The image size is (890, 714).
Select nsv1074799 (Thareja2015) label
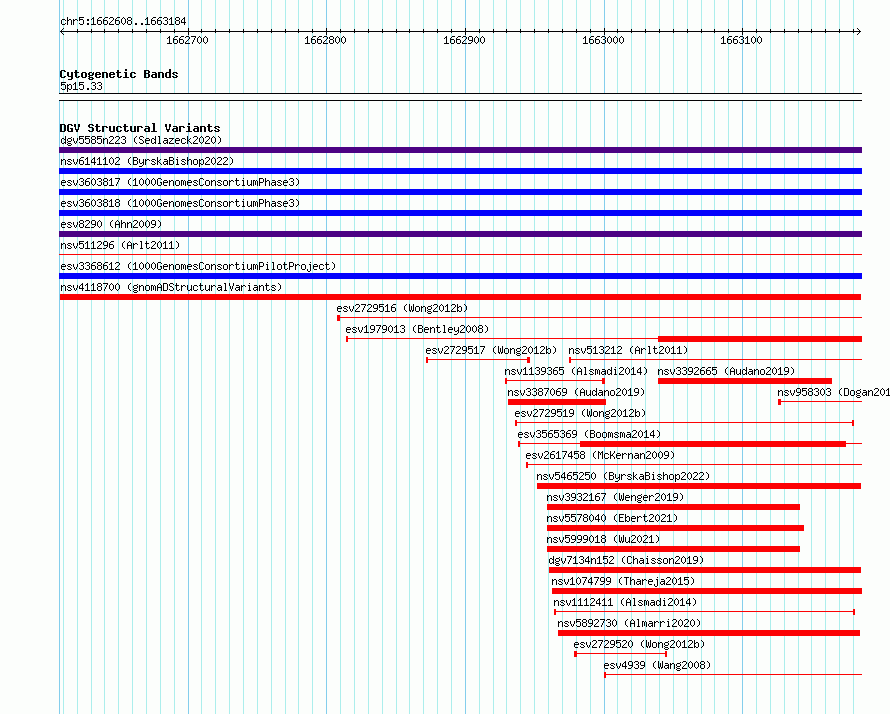click(x=623, y=581)
